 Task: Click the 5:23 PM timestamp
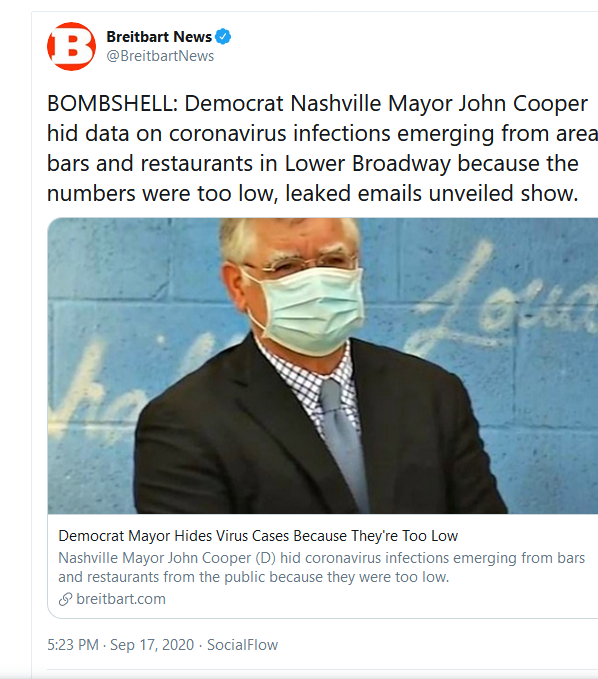coord(73,645)
